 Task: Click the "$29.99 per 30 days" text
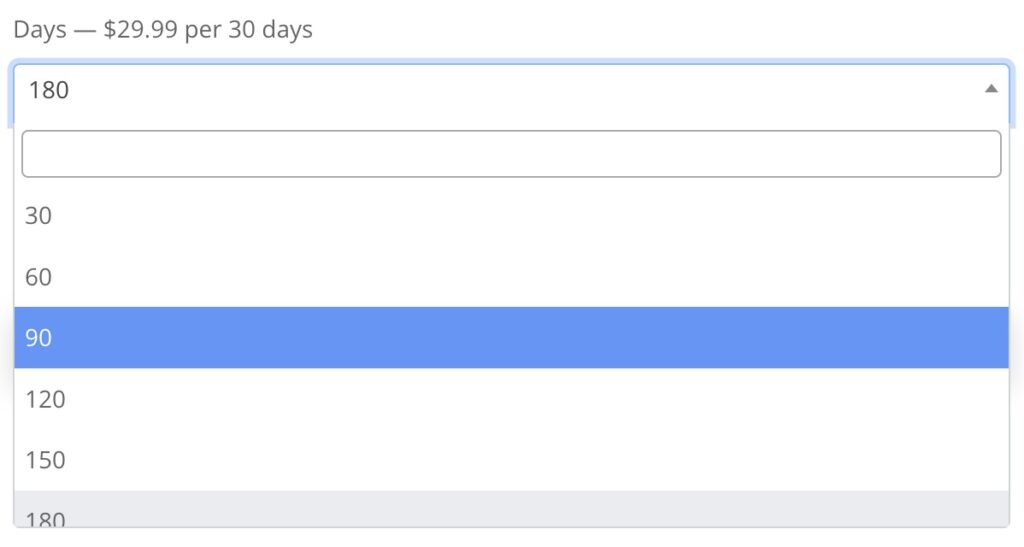[208, 30]
